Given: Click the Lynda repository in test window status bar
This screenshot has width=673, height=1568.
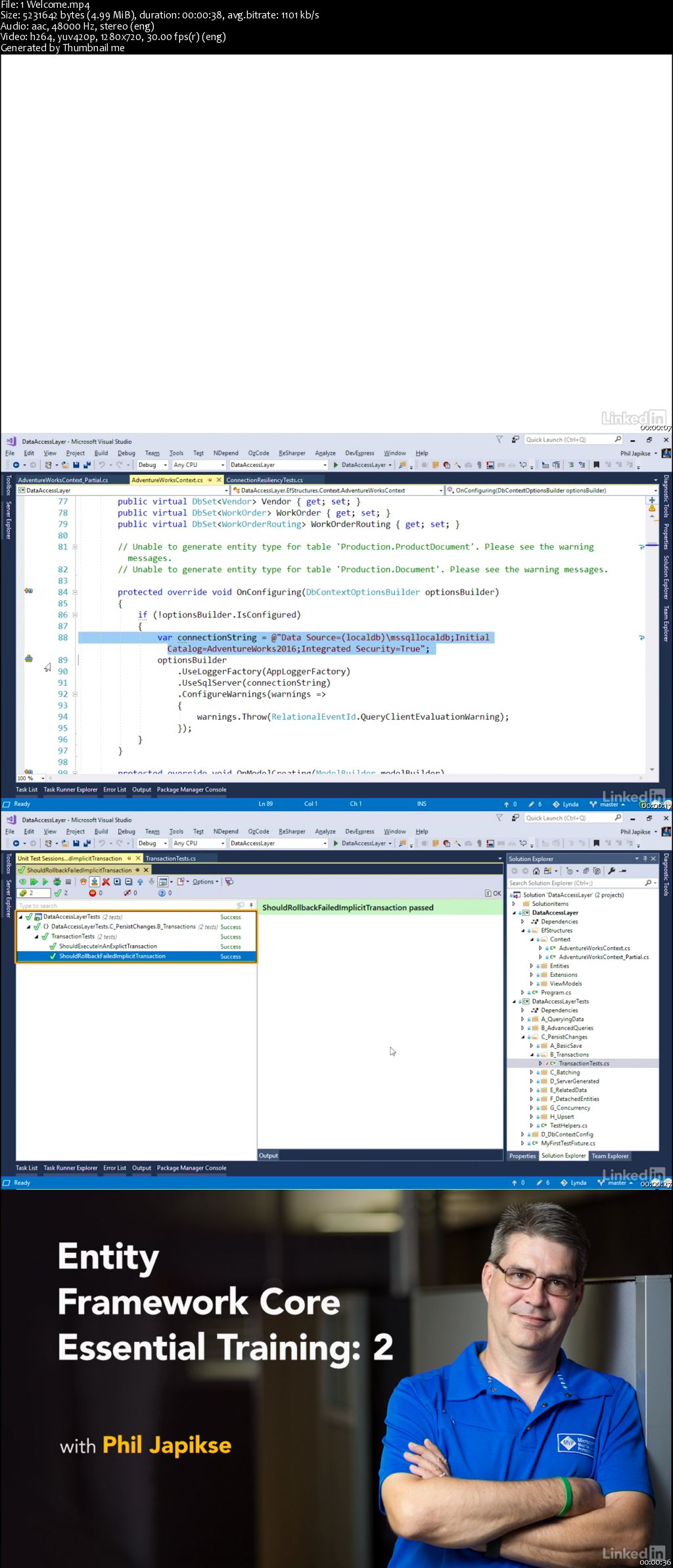Looking at the screenshot, I should click(574, 1182).
